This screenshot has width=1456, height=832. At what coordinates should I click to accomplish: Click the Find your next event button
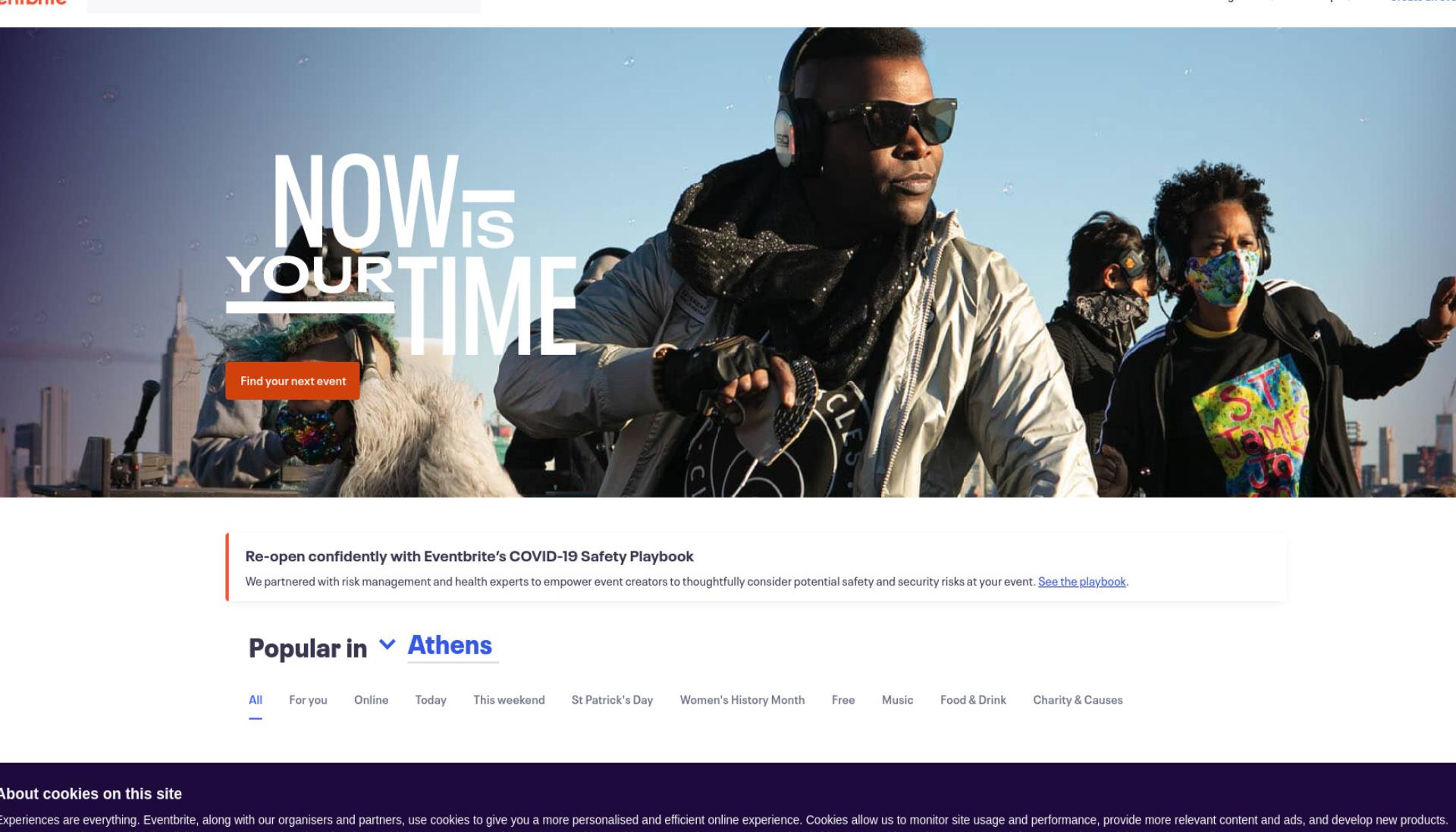point(293,381)
